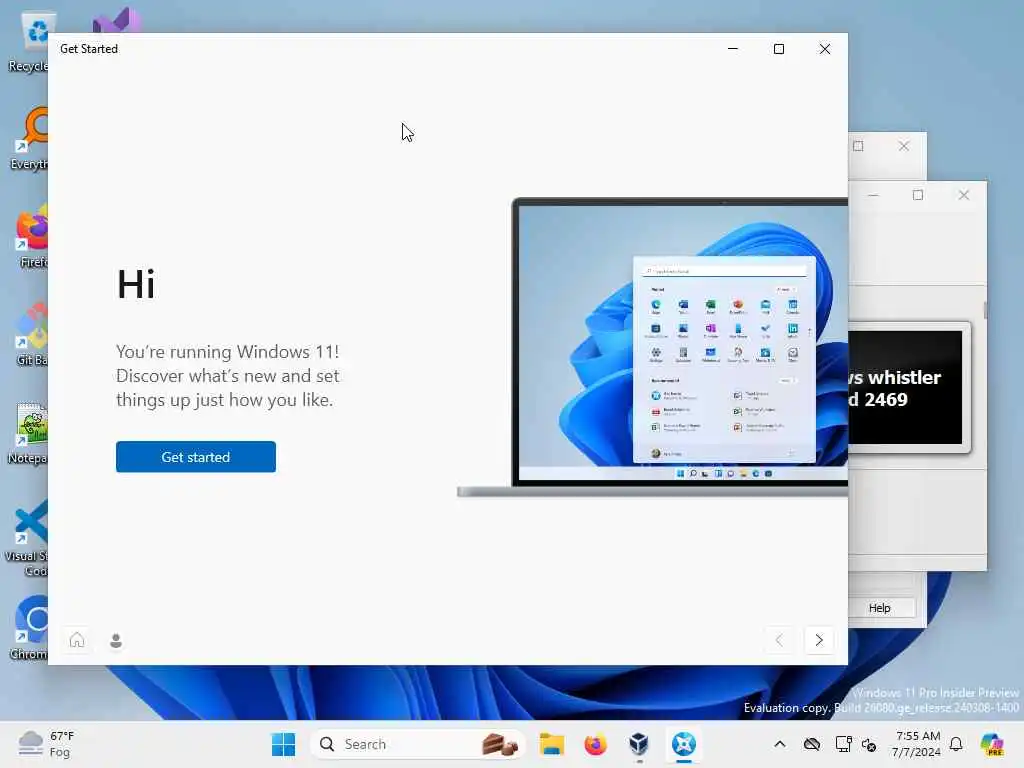This screenshot has width=1024, height=768.
Task: Click the whistler 2469 black preview image
Action: click(x=905, y=387)
